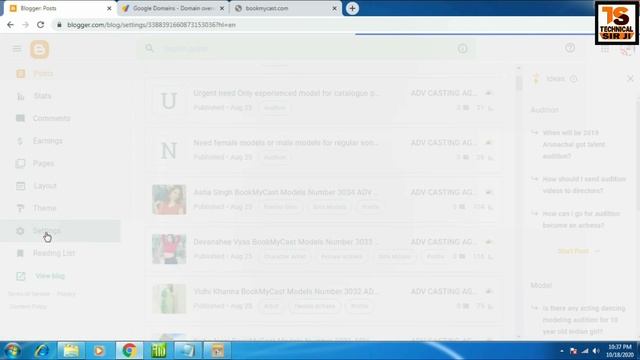Go back in the browser
Image resolution: width=640 pixels, height=360 pixels.
(10, 25)
